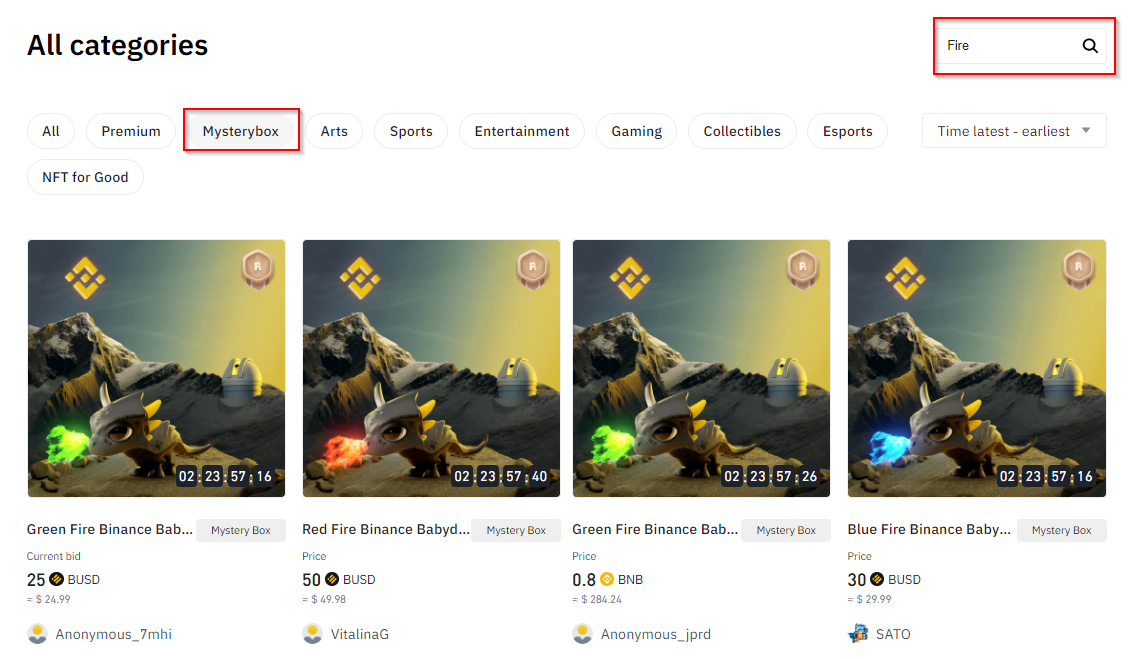Click the '≈ $ 284.24' price text
This screenshot has width=1128, height=659.
pos(597,599)
